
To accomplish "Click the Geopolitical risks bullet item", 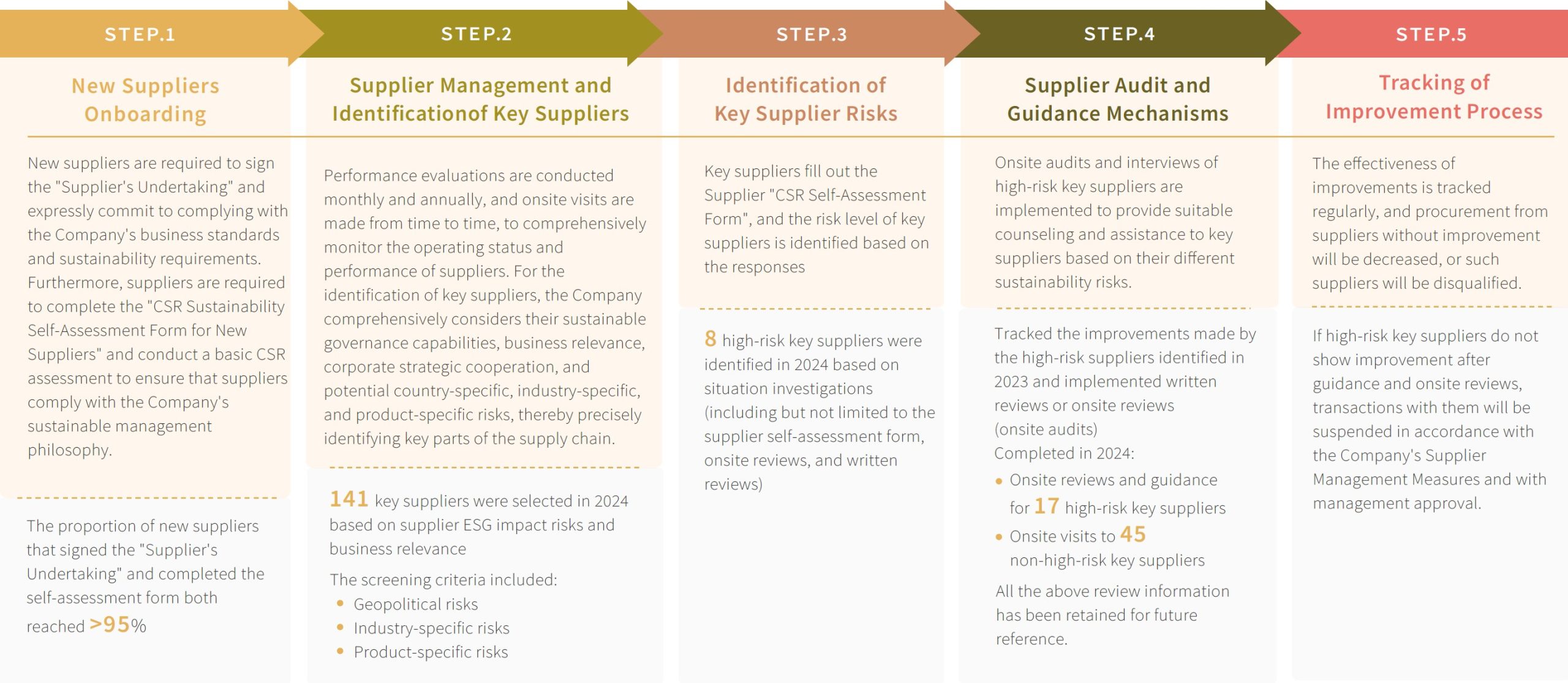I will click(x=415, y=604).
